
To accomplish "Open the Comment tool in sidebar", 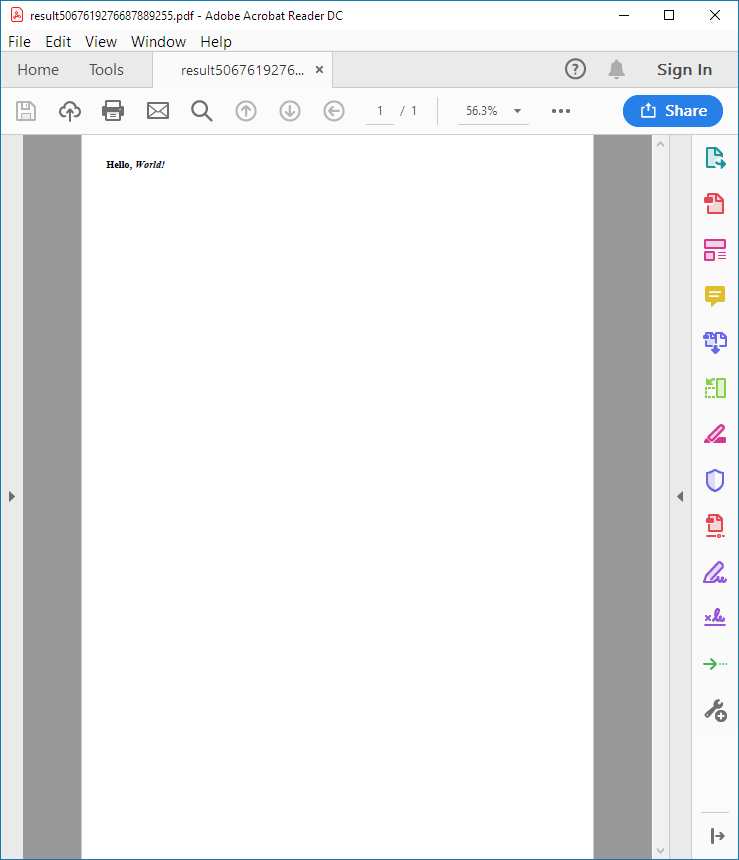I will coord(715,296).
